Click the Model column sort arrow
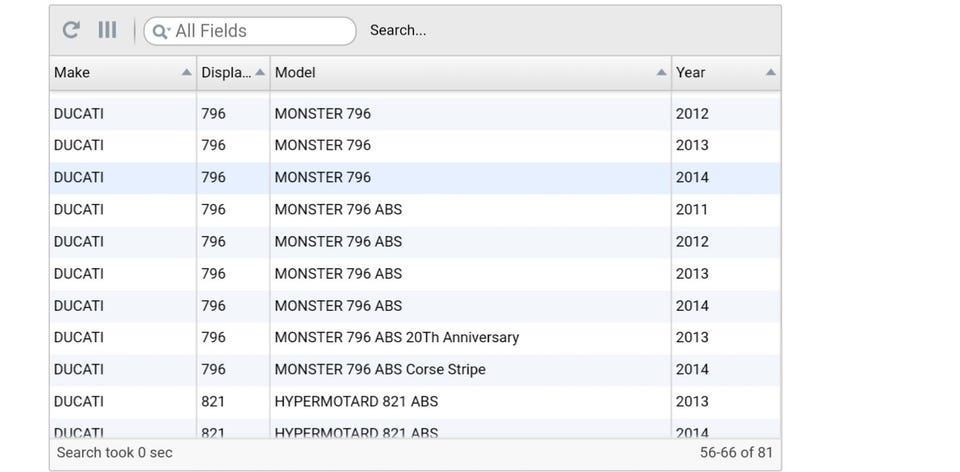 (x=661, y=73)
